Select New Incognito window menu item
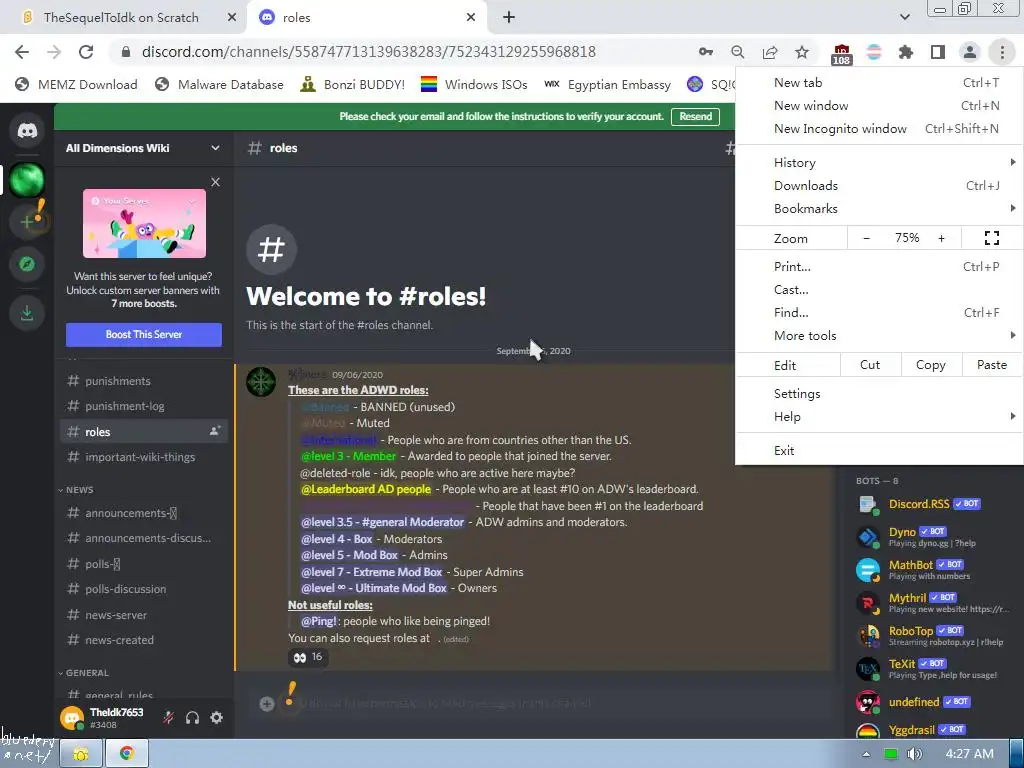 [879, 129]
